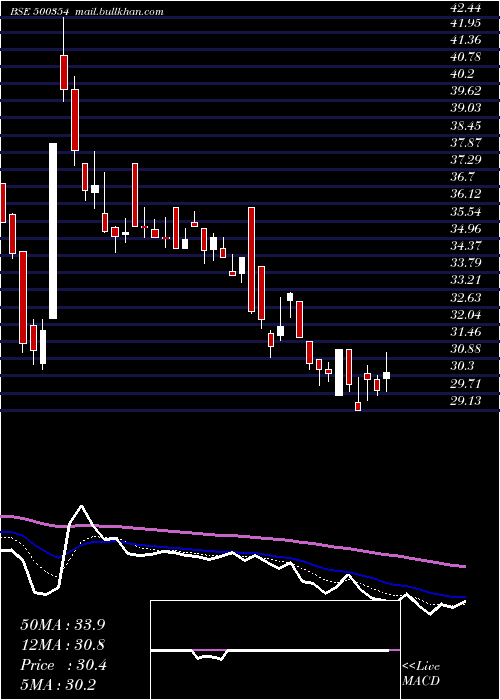The image size is (500, 700).
Task: Click the 34.96 price axis label
Action: click(x=466, y=229)
